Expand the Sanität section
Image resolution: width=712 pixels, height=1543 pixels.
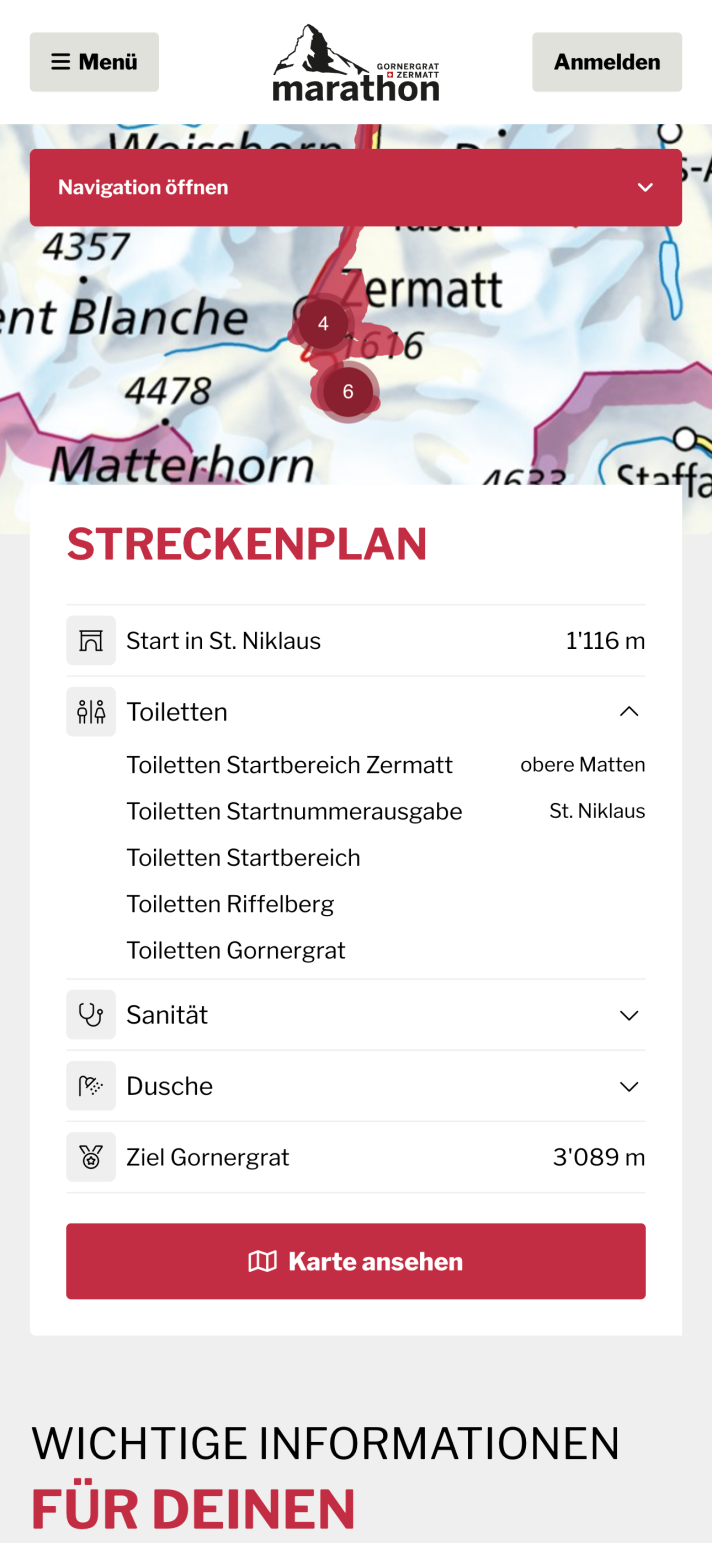(x=628, y=1015)
